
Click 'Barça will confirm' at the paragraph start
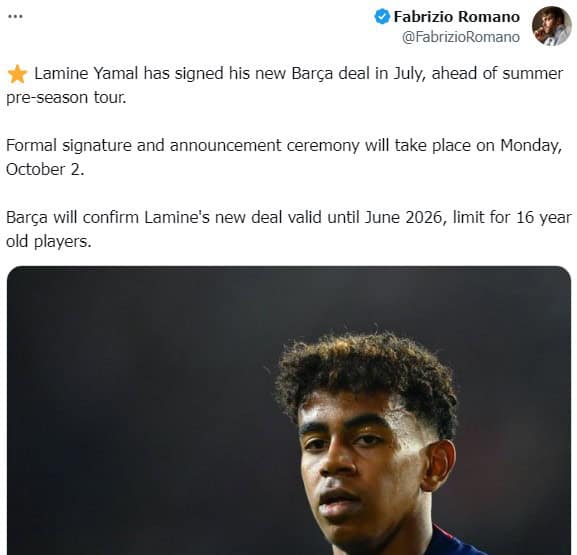pos(72,218)
